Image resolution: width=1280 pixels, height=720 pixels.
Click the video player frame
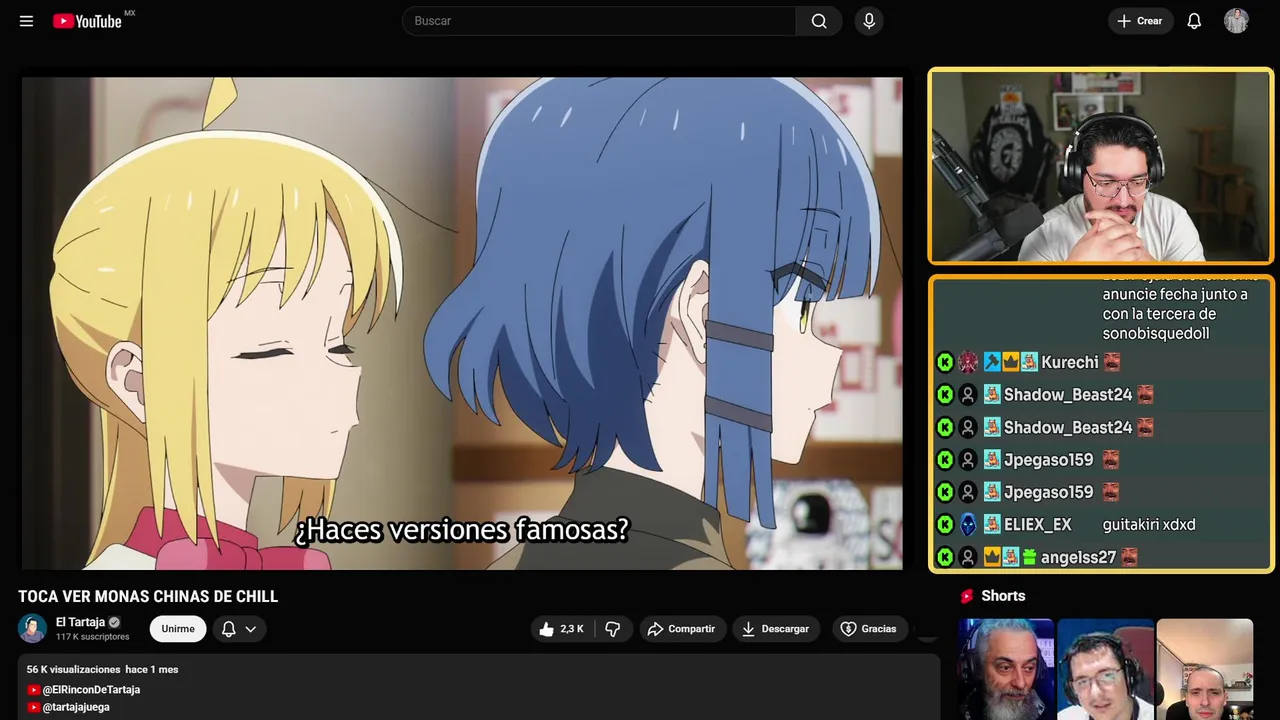(462, 323)
